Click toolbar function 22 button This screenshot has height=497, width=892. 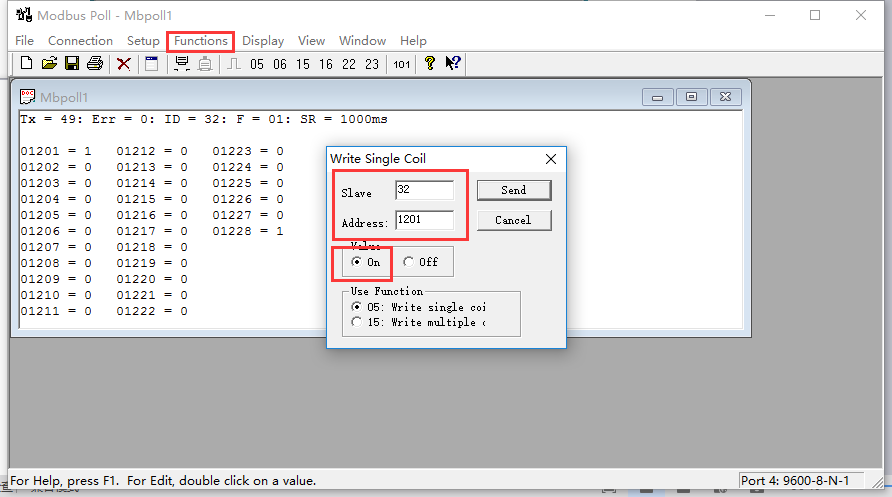point(349,64)
